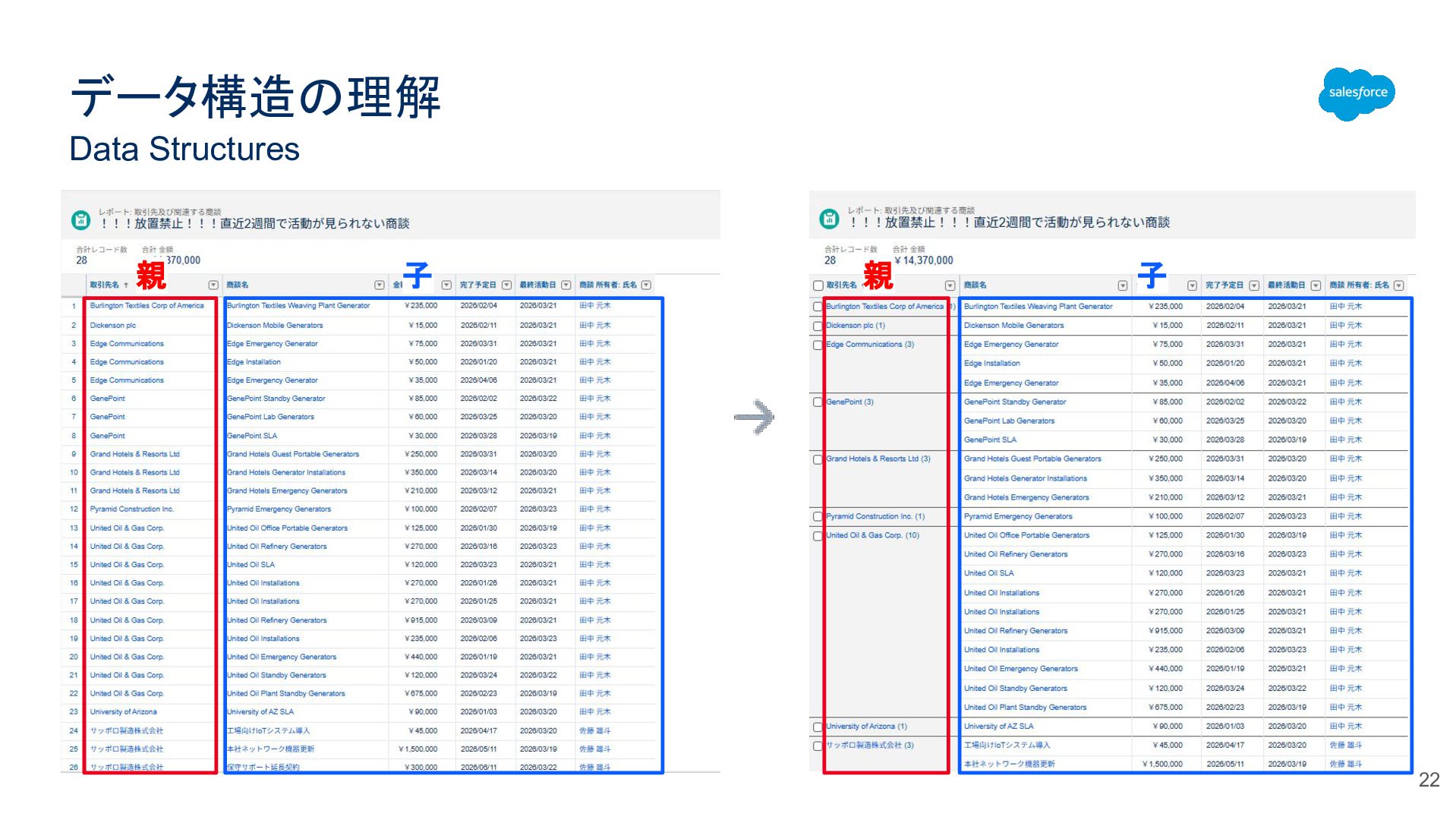Image resolution: width=1456 pixels, height=820 pixels.
Task: Open University of AZ SLA in the grouped report
Action: pos(998,727)
